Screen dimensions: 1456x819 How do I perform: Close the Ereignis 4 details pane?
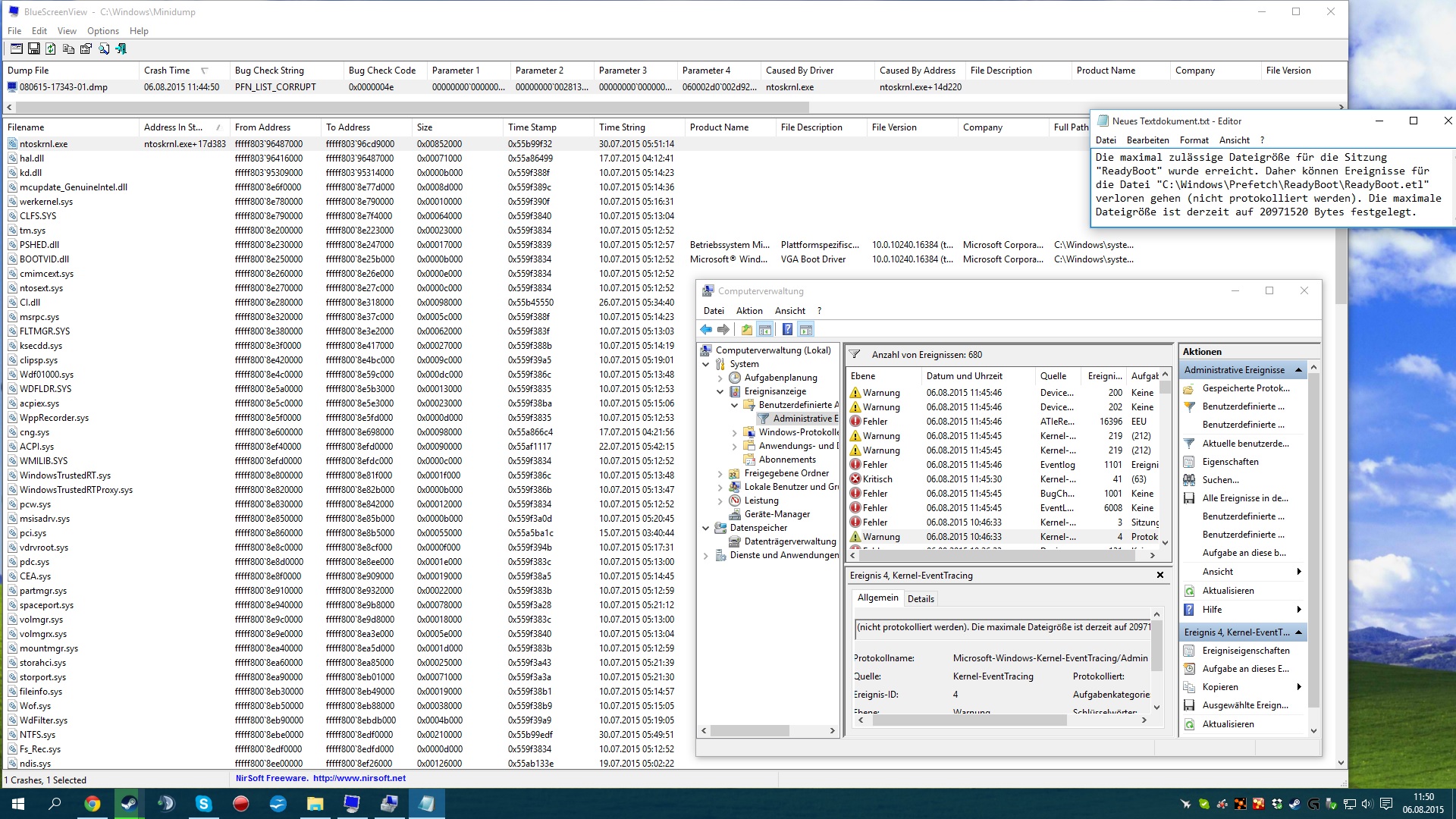tap(1159, 576)
